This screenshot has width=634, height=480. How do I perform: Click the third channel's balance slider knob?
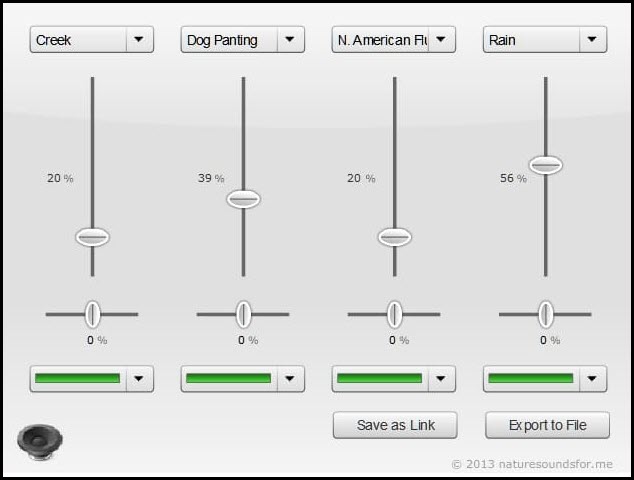tap(394, 314)
